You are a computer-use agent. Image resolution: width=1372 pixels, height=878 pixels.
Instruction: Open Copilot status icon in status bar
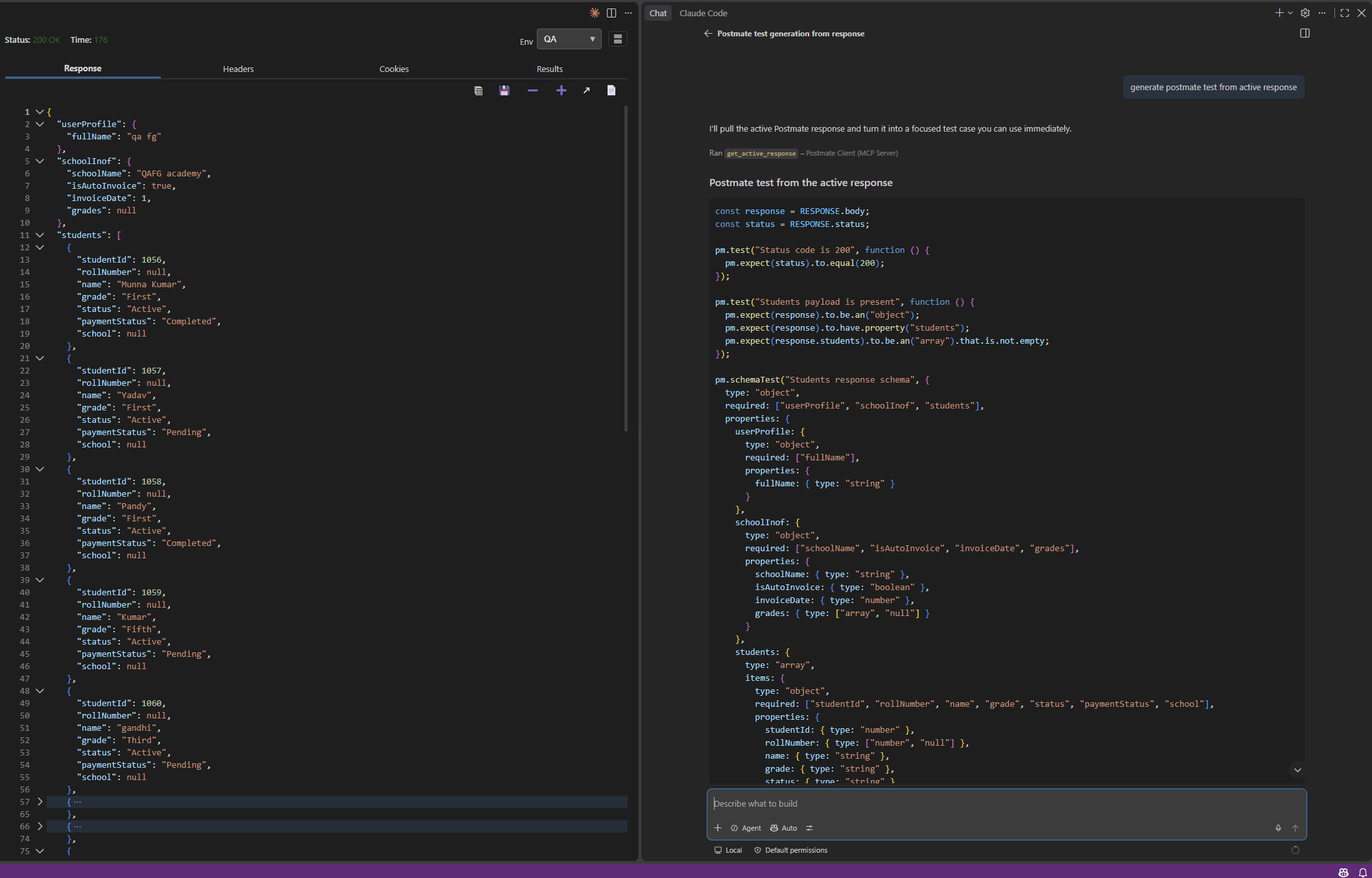coord(1343,872)
